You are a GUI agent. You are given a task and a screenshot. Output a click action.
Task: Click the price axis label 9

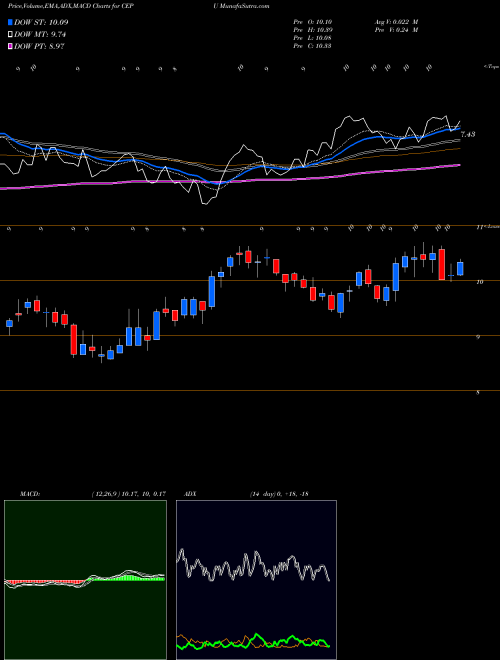tap(478, 337)
